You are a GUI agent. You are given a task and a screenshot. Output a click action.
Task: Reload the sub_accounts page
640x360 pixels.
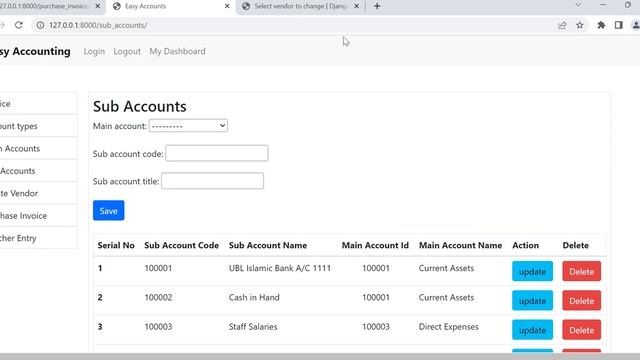(18, 25)
